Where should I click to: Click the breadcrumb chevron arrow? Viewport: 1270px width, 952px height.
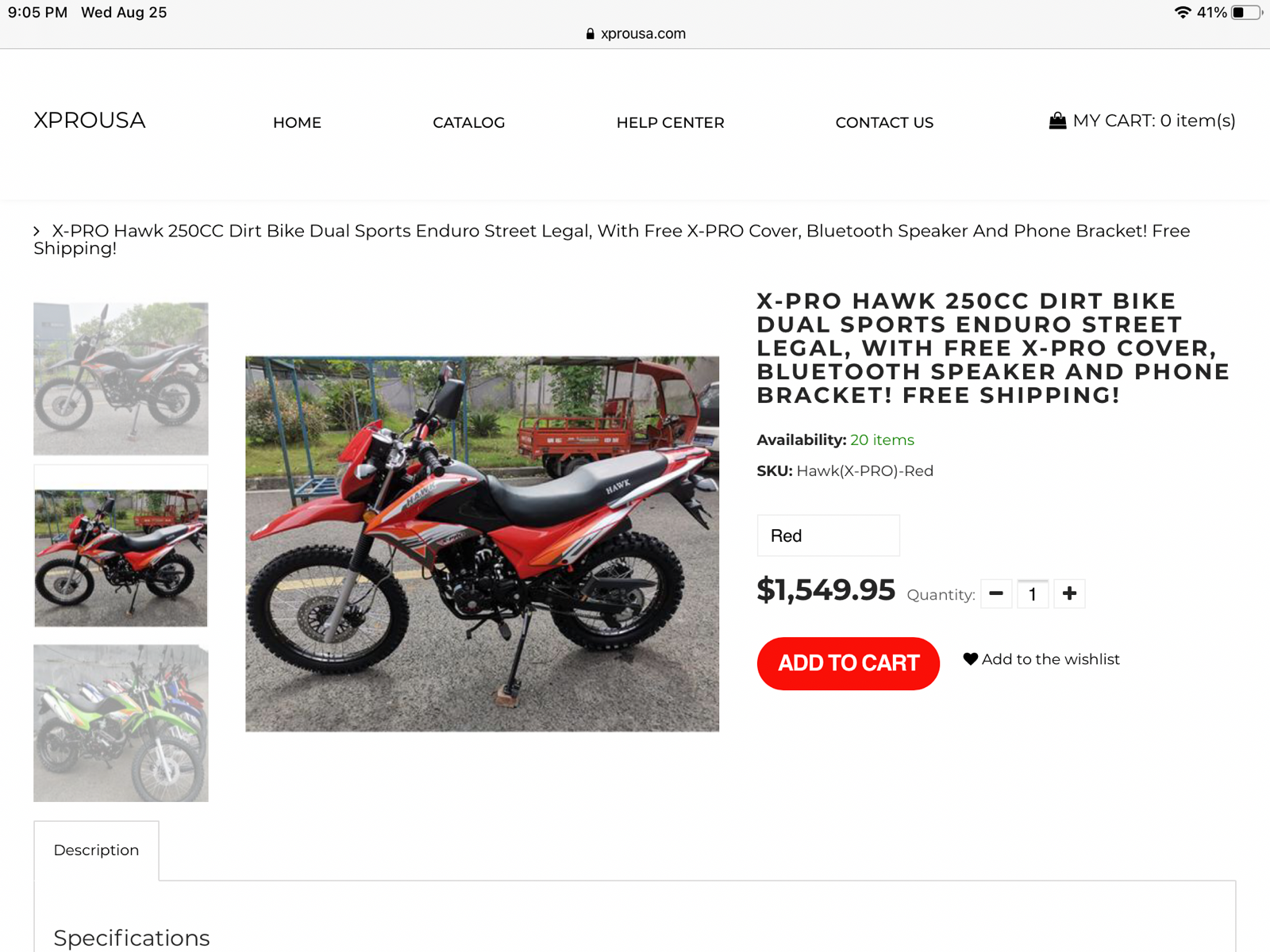coord(37,231)
